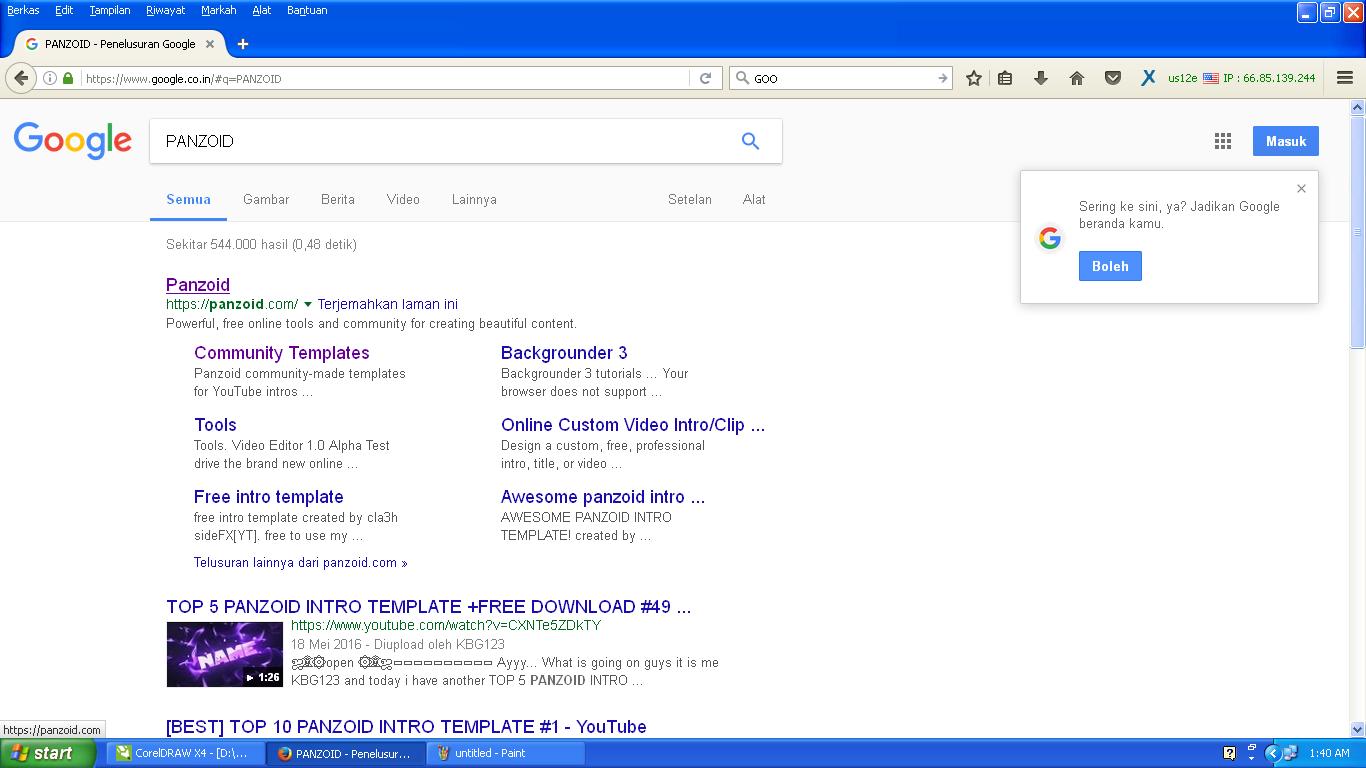Click the page scrollbar down arrow
Screen dimensions: 1366x768
click(1357, 729)
